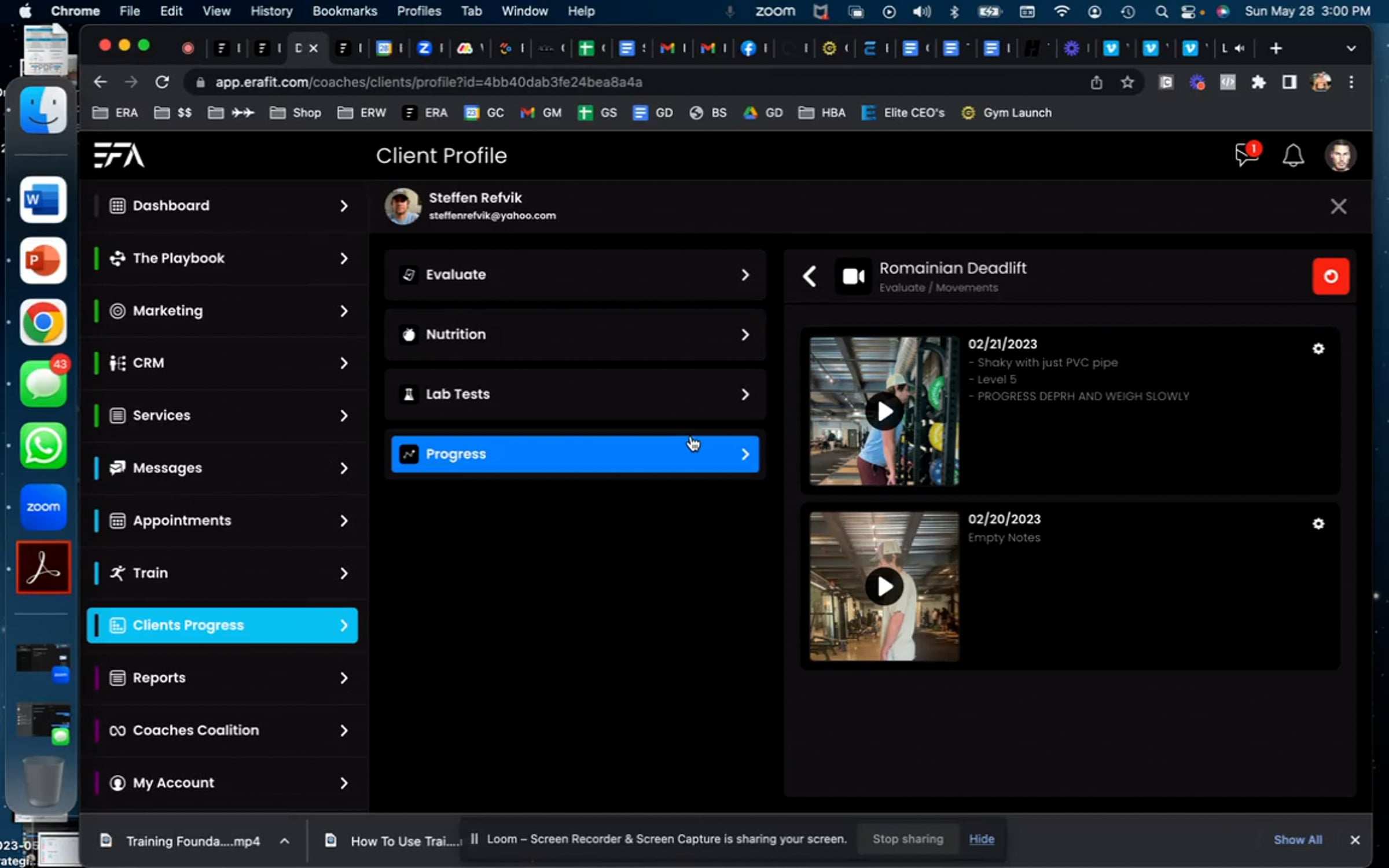
Task: Click the back arrow beside Romanian Deadlift
Action: (x=809, y=277)
